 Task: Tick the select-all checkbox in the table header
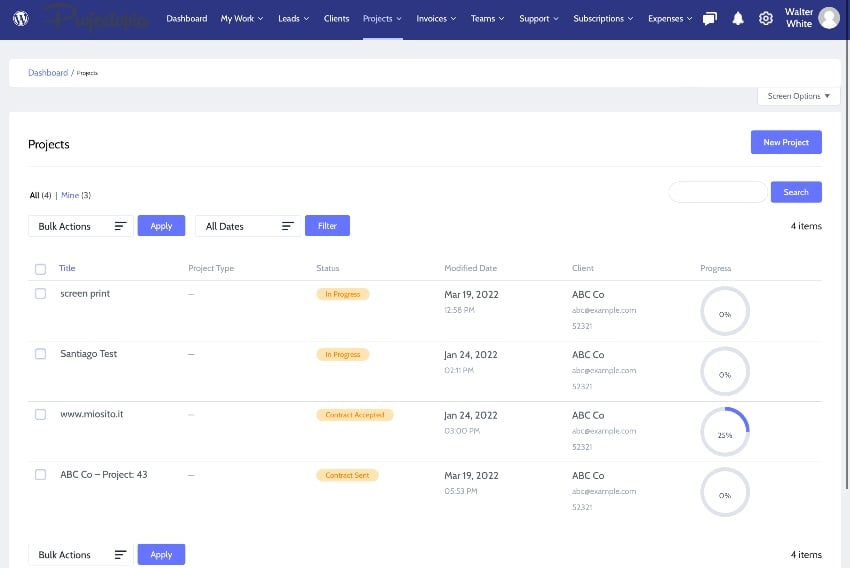(40, 269)
